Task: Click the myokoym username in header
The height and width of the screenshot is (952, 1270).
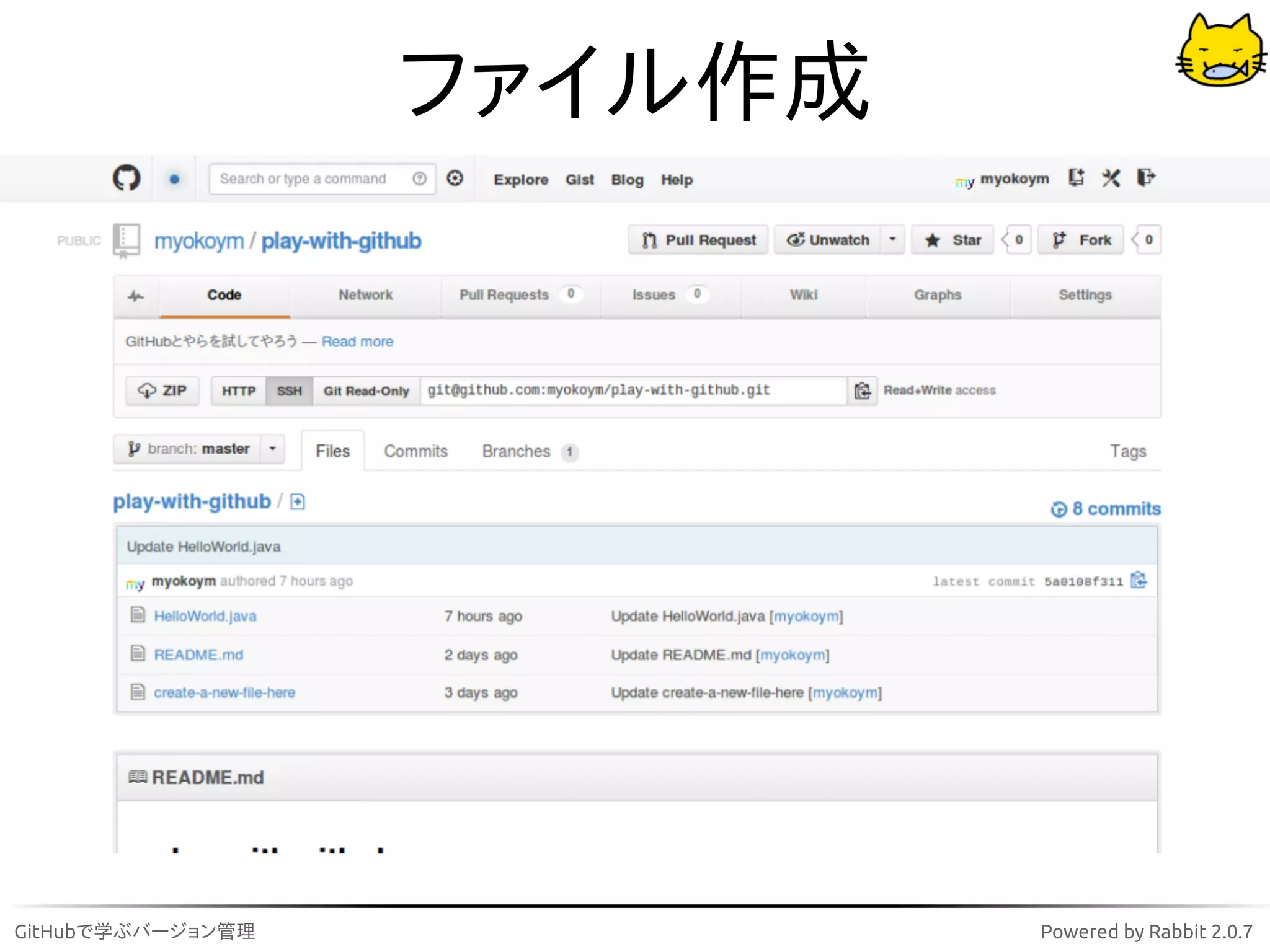Action: 1015,179
